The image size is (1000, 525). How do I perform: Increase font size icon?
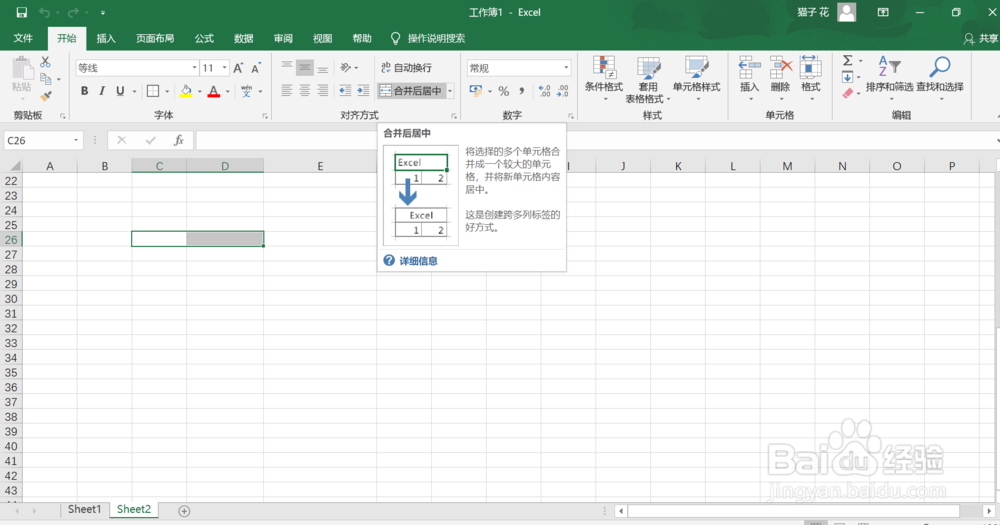tap(238, 68)
